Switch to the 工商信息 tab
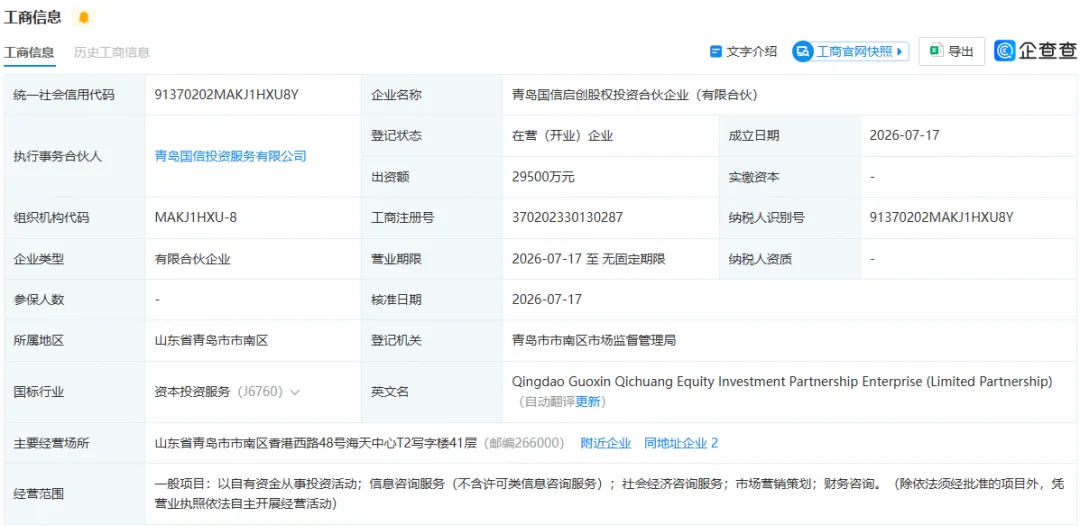 click(x=30, y=52)
